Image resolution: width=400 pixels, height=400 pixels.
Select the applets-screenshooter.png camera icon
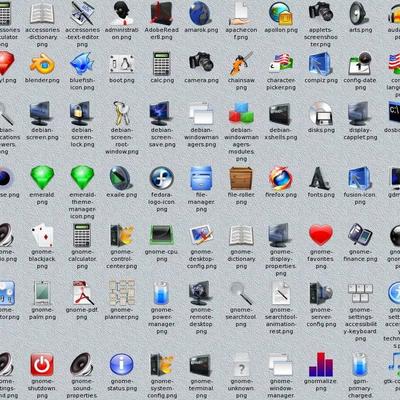[321, 12]
